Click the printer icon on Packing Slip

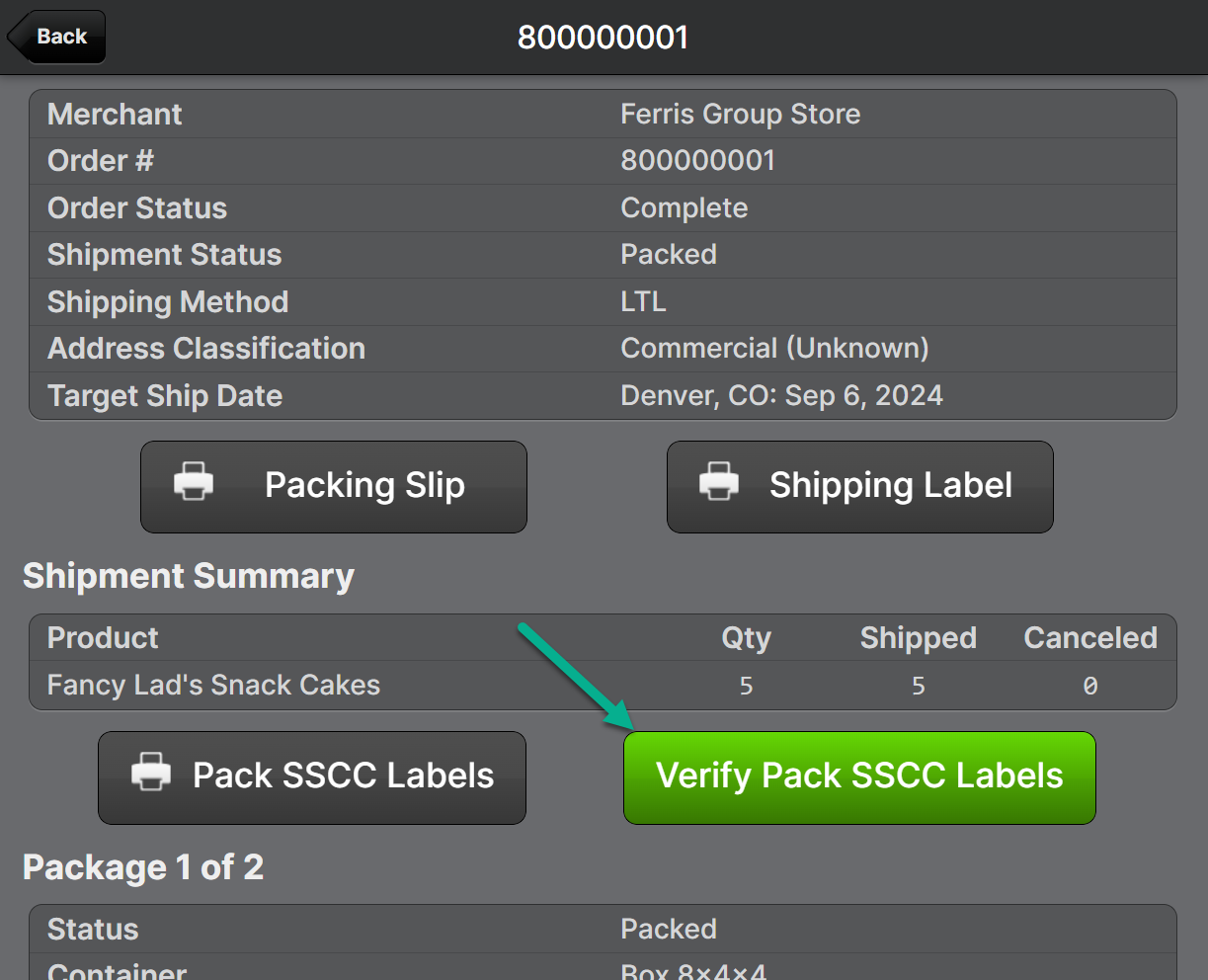tap(194, 483)
